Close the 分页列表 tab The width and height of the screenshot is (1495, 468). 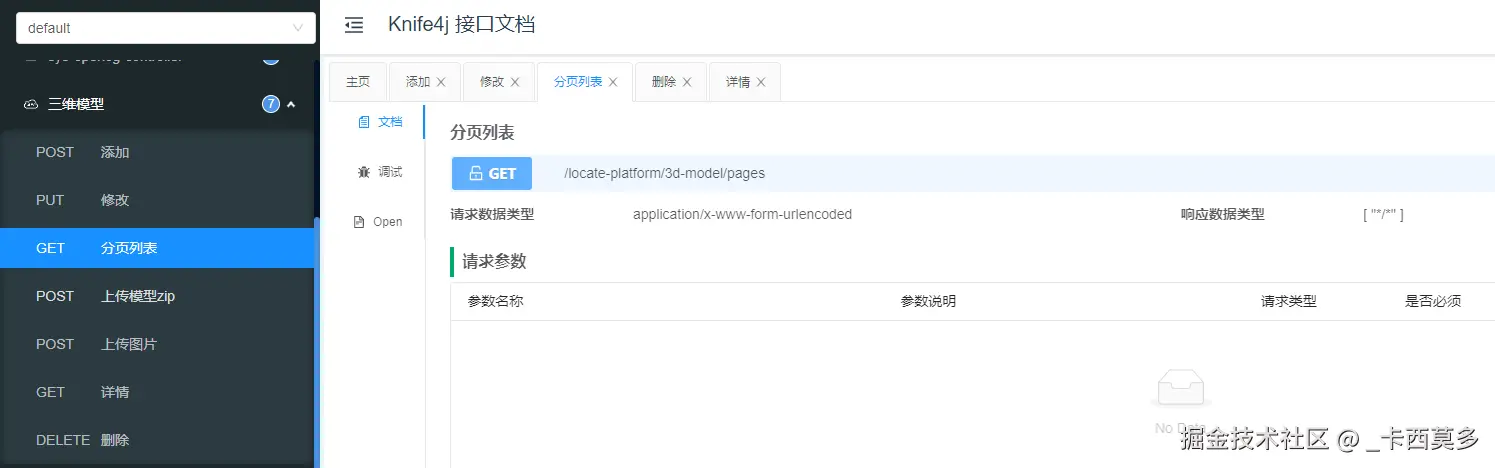coord(613,82)
